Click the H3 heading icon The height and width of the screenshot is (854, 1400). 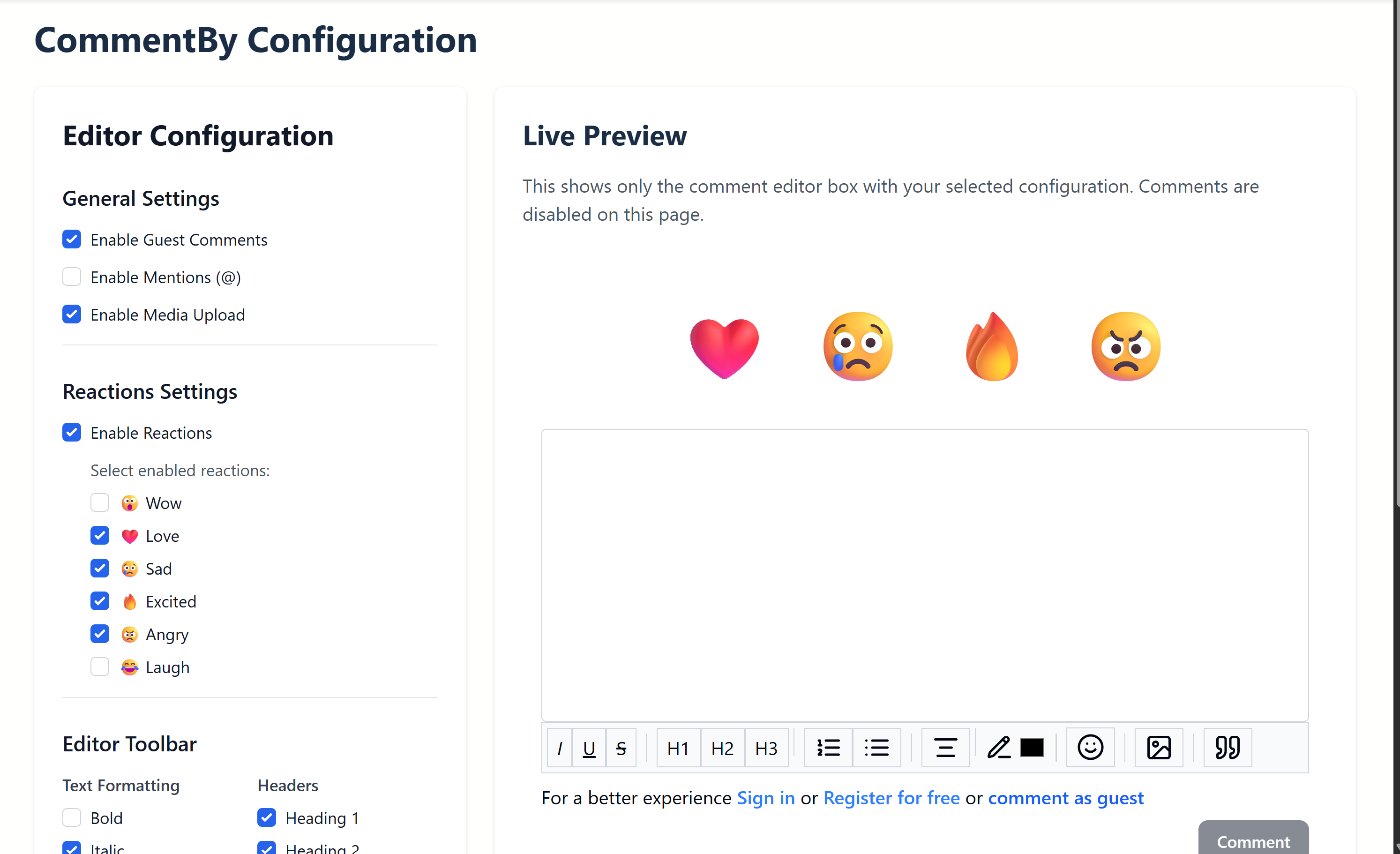(x=766, y=748)
